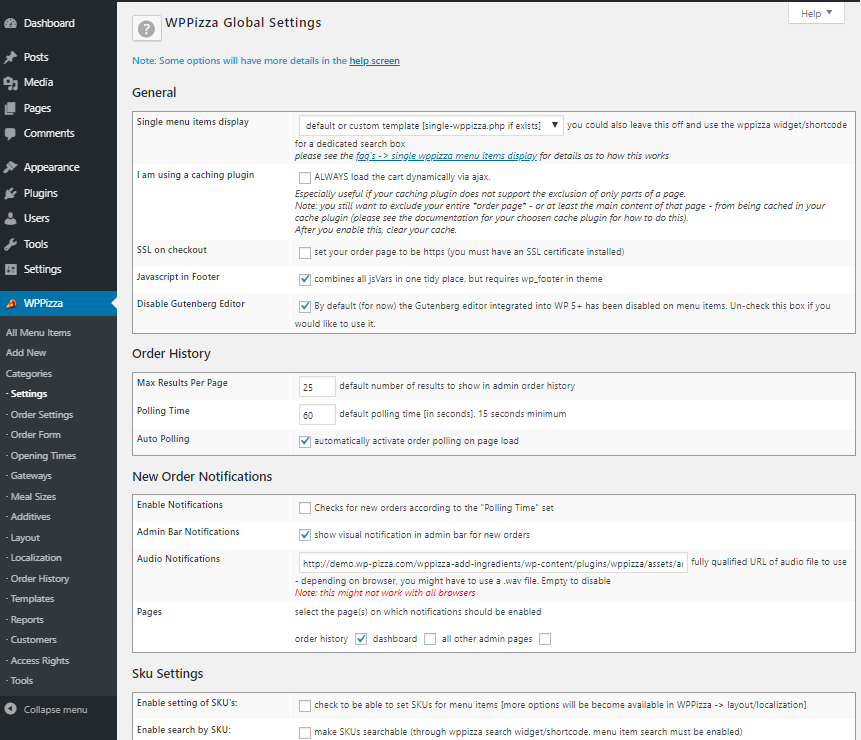Check the Enable Notifications checkbox
The image size is (861, 740).
tap(305, 508)
